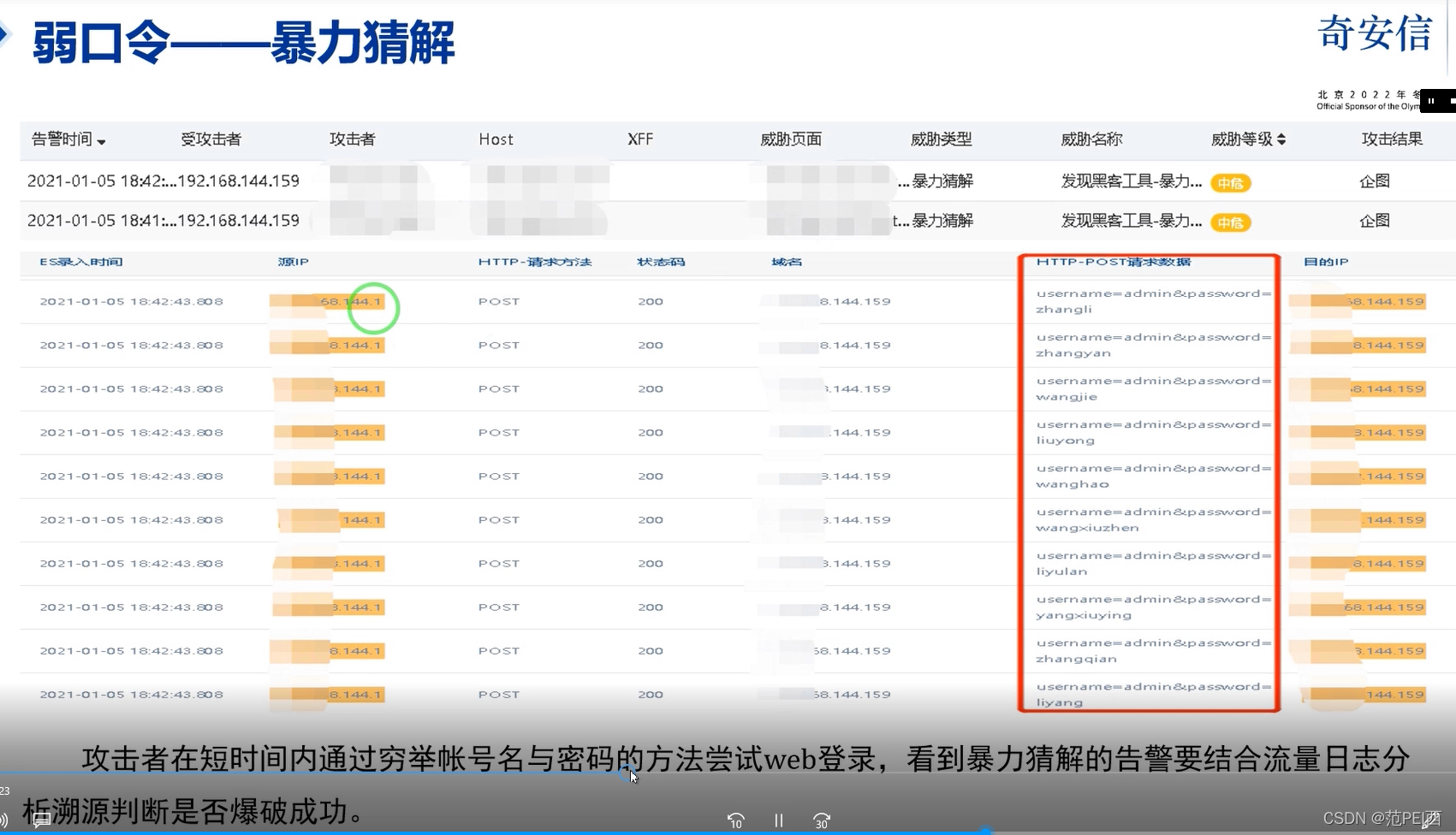Click POST data with password liuyong
Image resolution: width=1456 pixels, height=835 pixels.
[1153, 432]
